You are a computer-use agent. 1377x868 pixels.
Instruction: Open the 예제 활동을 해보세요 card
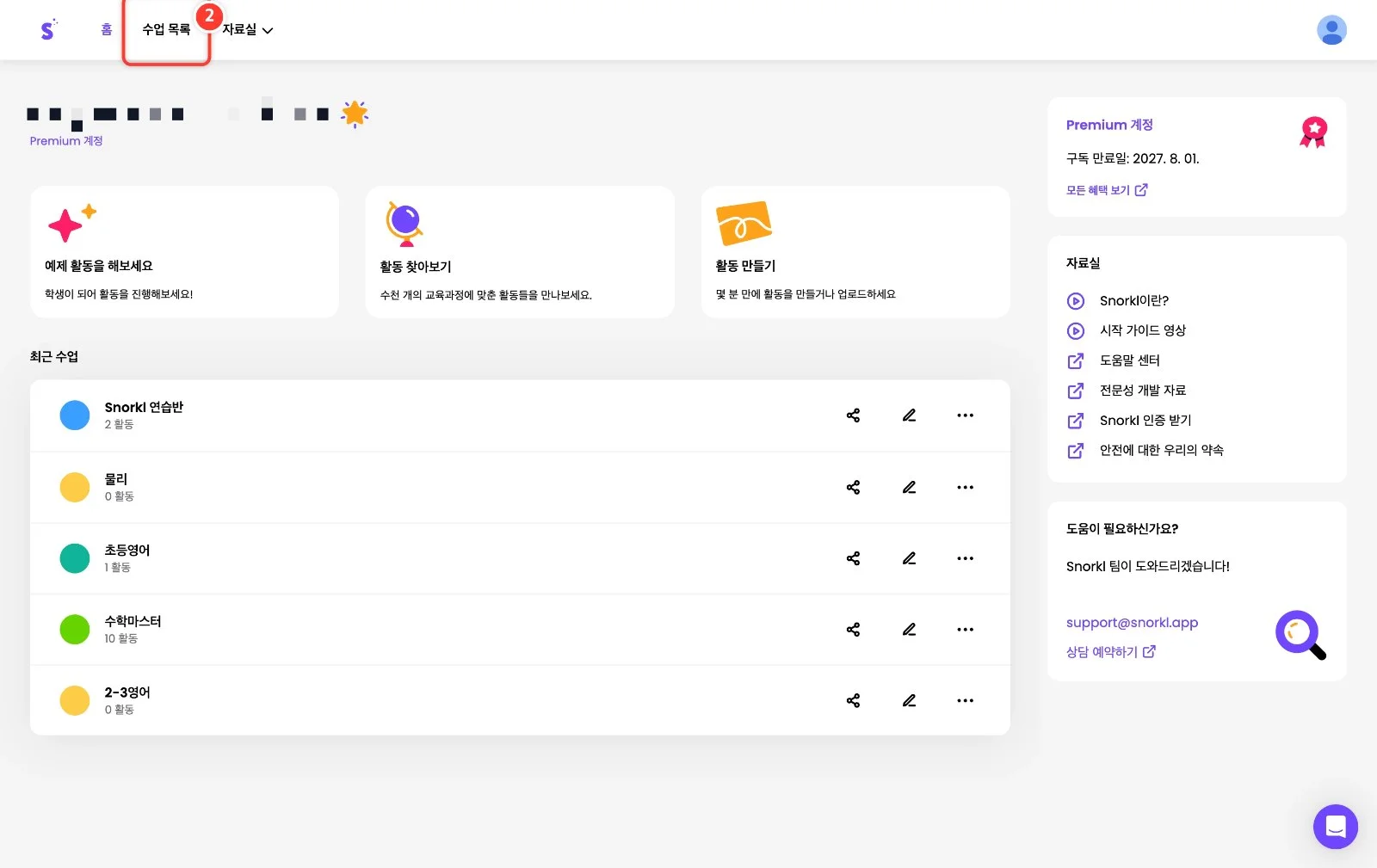(x=184, y=252)
